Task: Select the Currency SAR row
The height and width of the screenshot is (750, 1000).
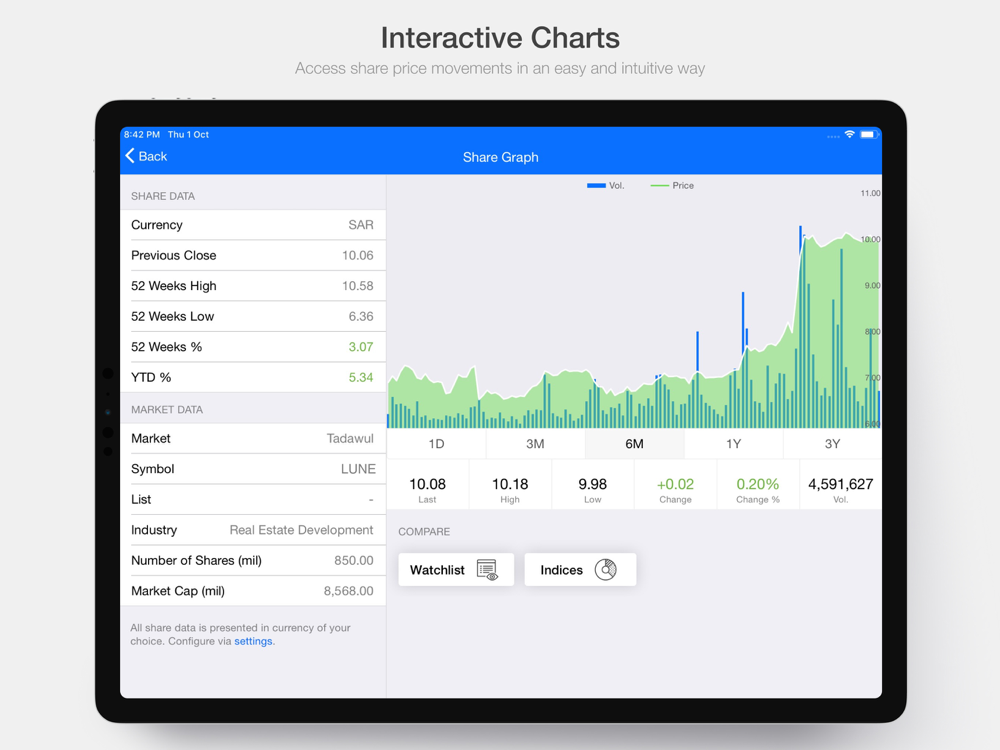Action: point(253,225)
